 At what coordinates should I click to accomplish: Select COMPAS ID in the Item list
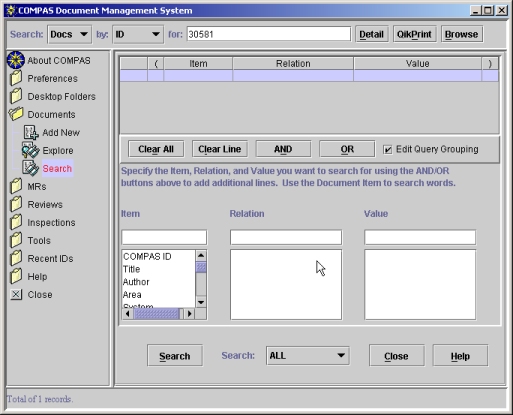158,256
